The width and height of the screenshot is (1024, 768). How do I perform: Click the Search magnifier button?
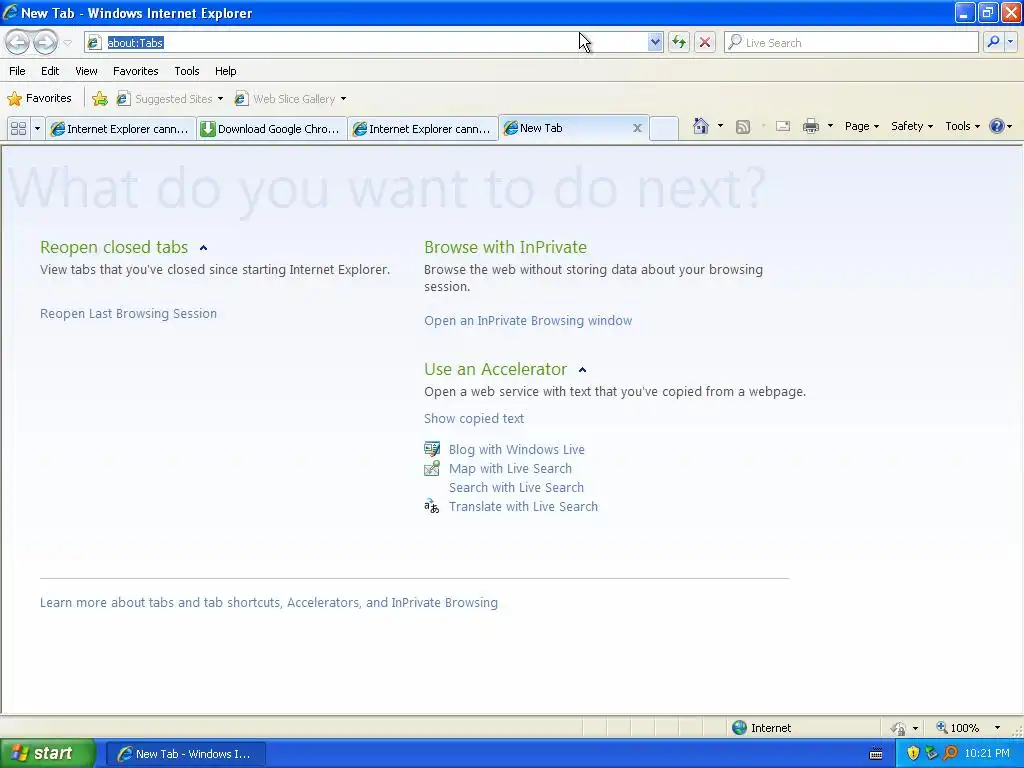(993, 42)
